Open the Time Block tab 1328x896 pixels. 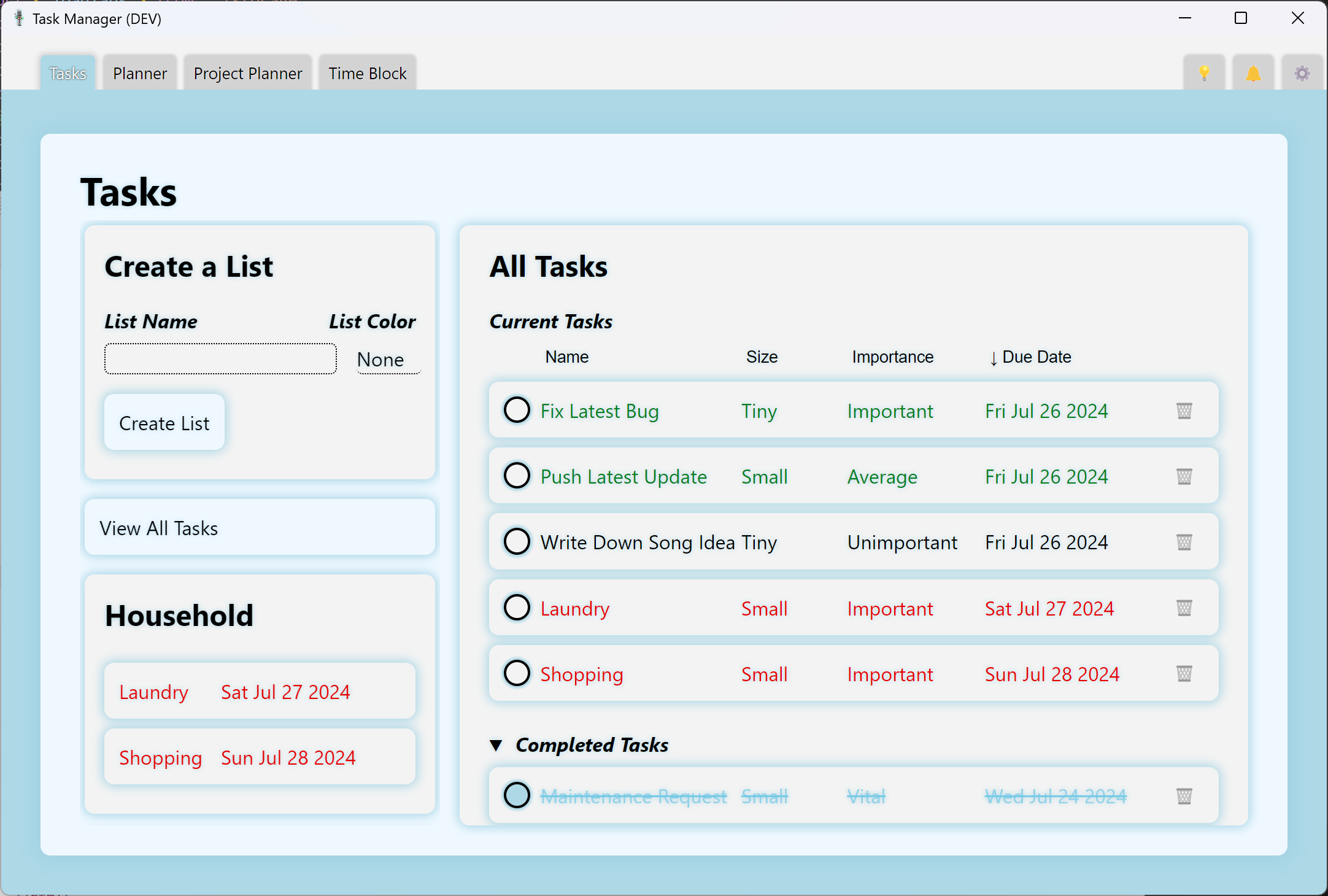(x=368, y=74)
